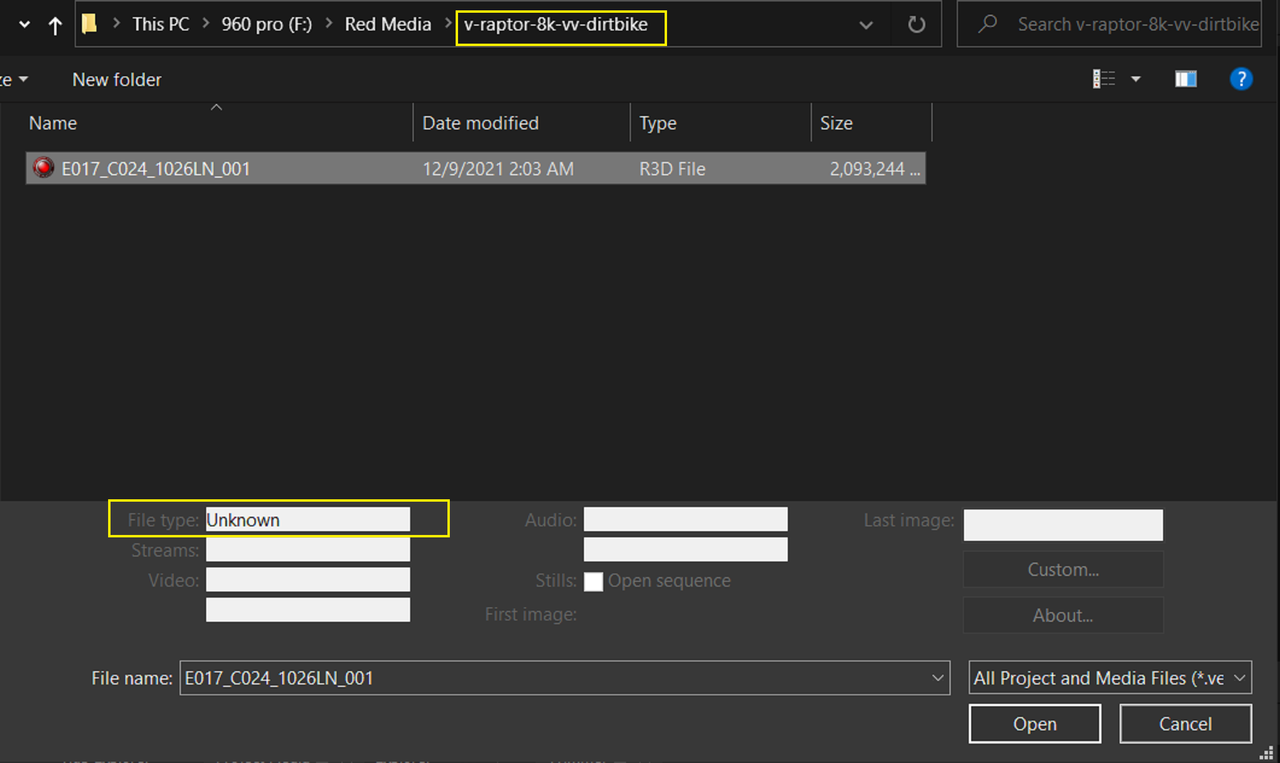Navigate to 960 pro (F:) breadcrumb
1280x763 pixels.
coord(267,24)
